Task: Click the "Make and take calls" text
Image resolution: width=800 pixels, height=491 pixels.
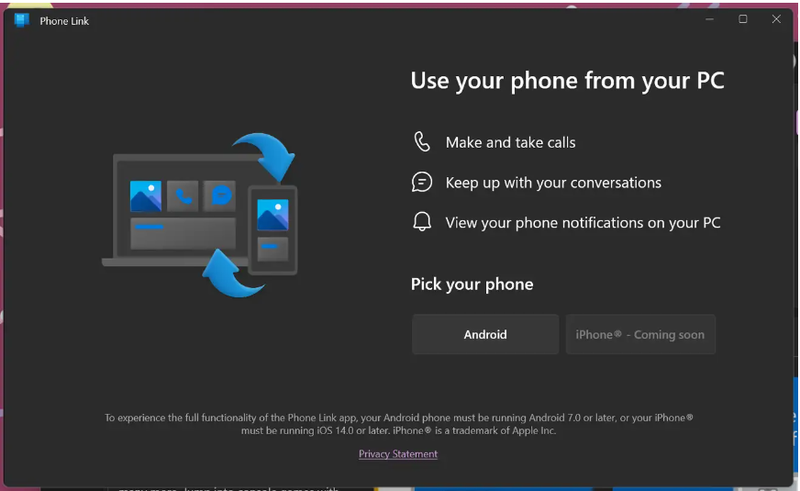Action: click(510, 142)
